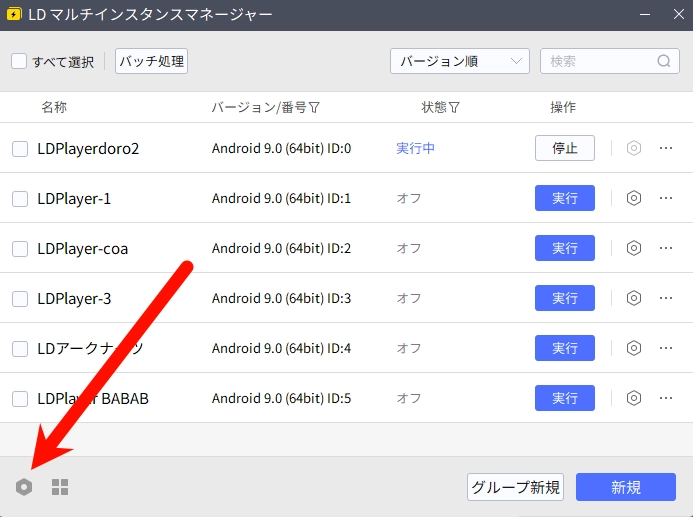Expand the 状態 column filter

454,108
